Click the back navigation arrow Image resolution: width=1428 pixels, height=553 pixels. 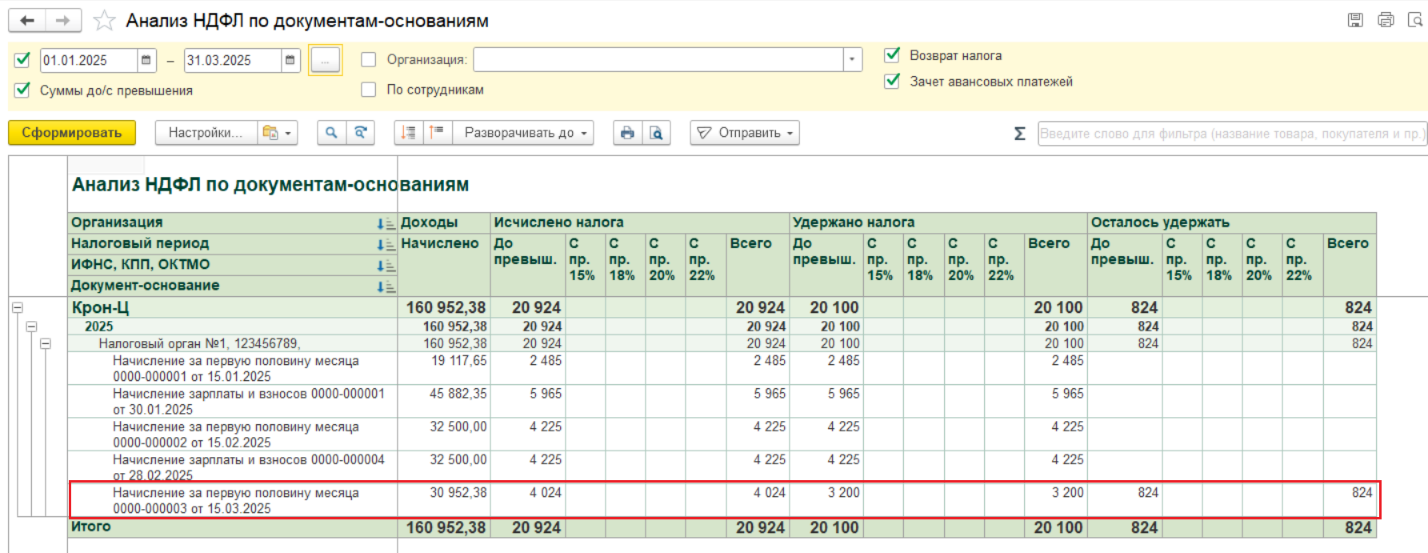point(27,21)
